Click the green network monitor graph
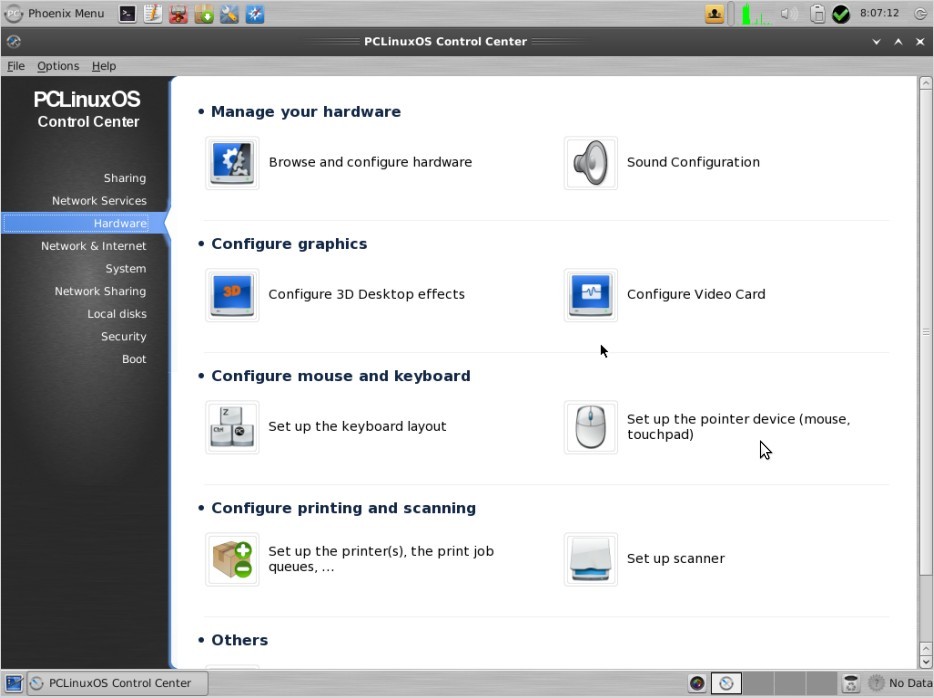Image resolution: width=934 pixels, height=698 pixels. (757, 14)
